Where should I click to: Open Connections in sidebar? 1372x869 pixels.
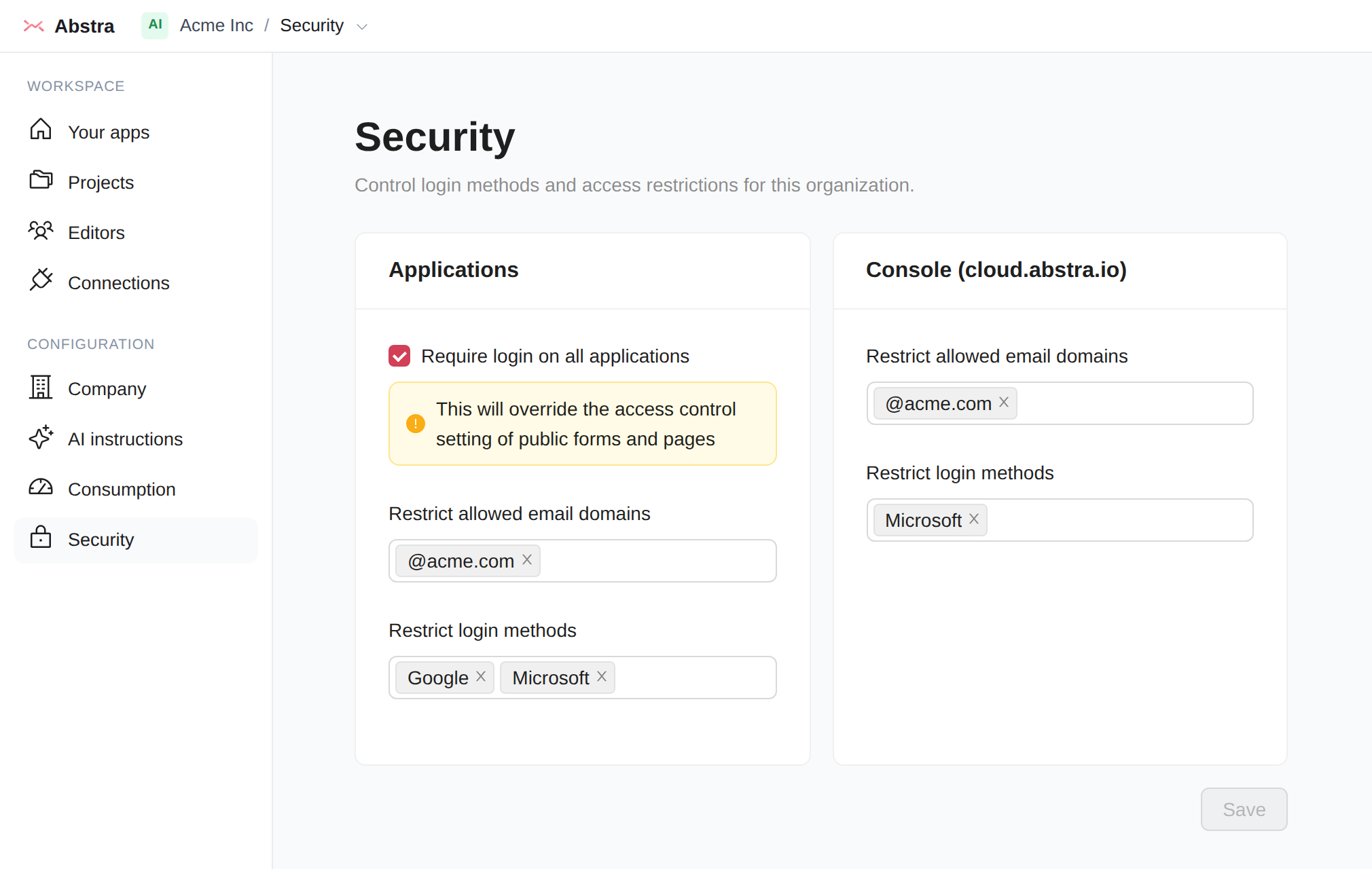pos(136,282)
